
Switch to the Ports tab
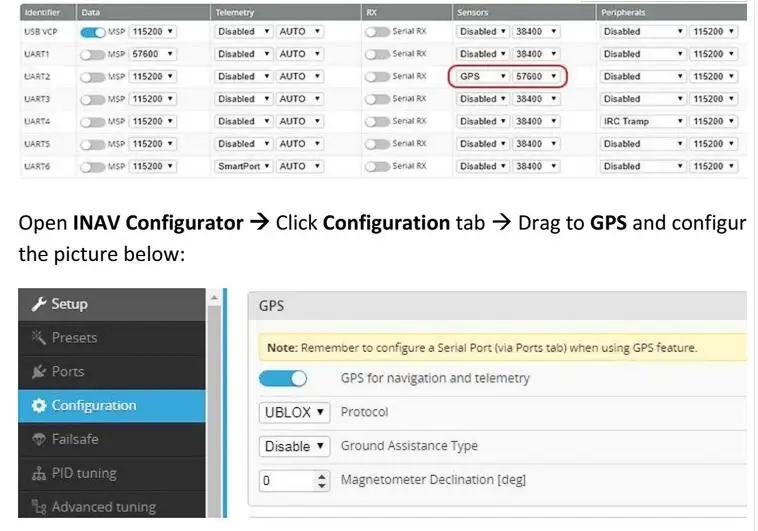112,371
